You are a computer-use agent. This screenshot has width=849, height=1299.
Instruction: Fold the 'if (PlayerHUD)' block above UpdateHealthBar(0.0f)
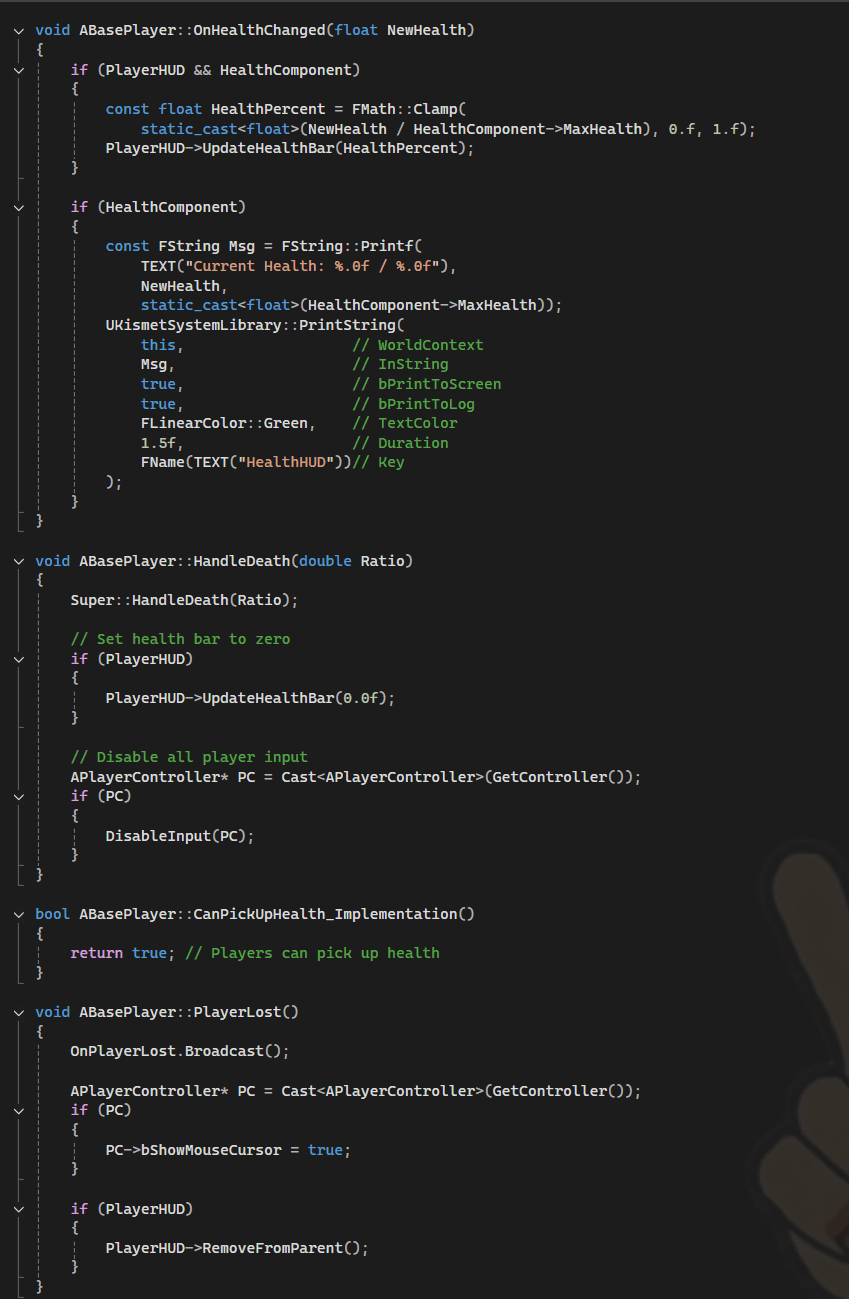click(x=19, y=659)
